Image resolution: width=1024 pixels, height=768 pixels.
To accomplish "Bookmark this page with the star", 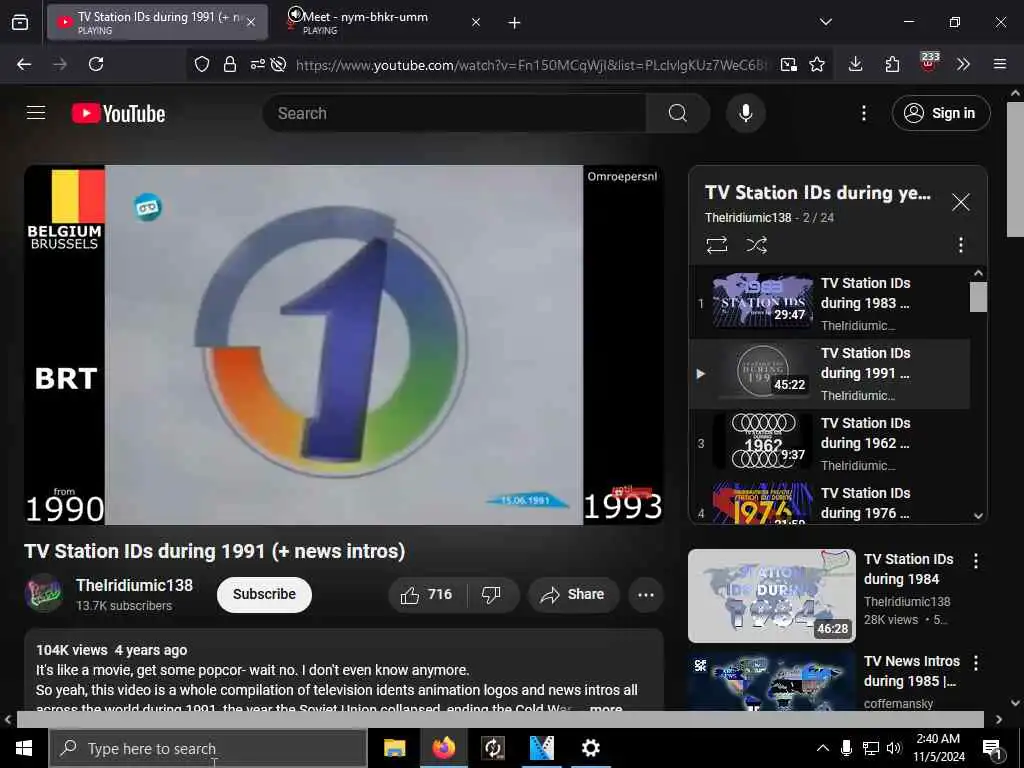I will click(x=817, y=64).
